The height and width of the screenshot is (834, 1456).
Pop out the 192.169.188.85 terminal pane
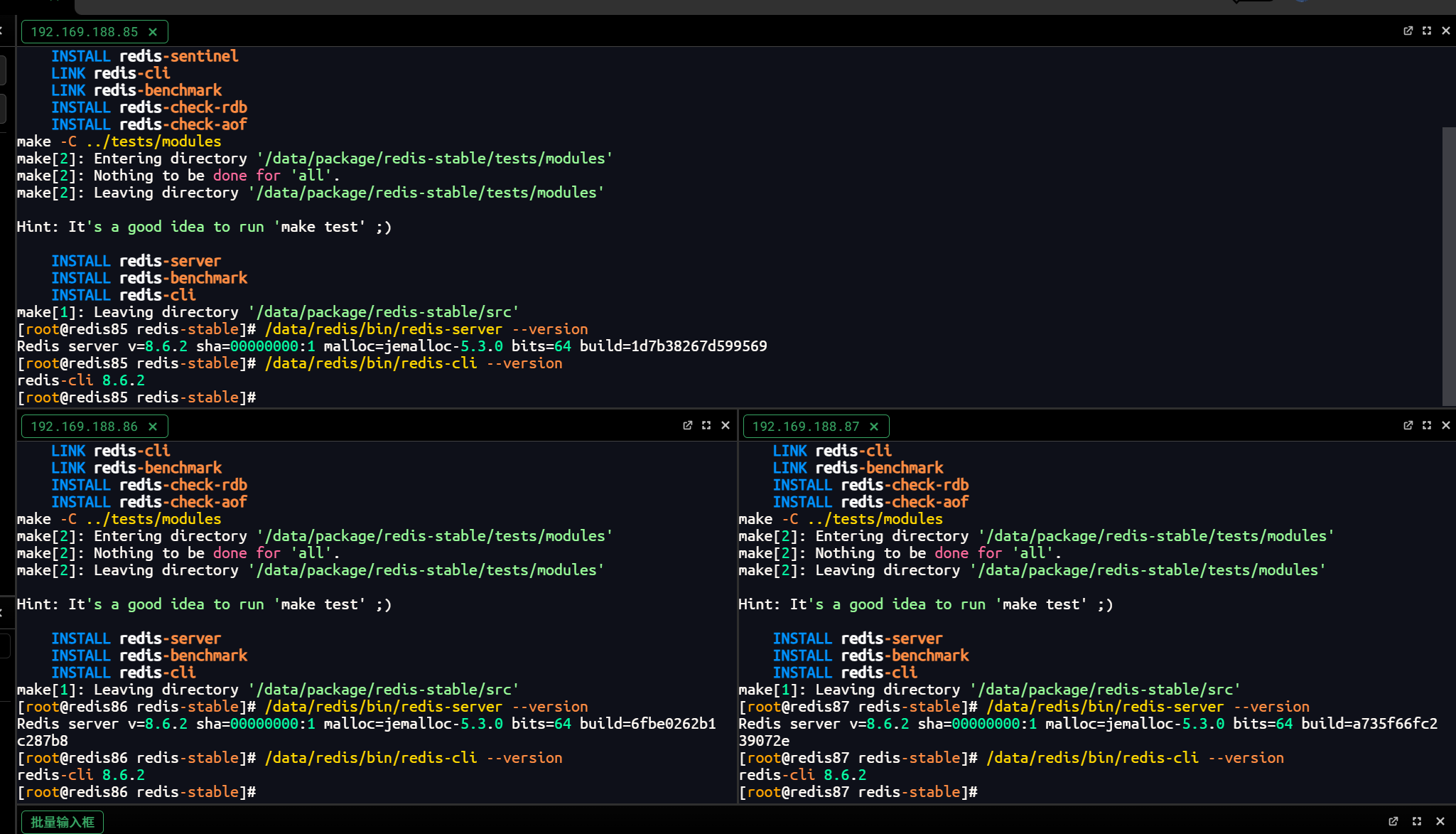tap(1408, 31)
